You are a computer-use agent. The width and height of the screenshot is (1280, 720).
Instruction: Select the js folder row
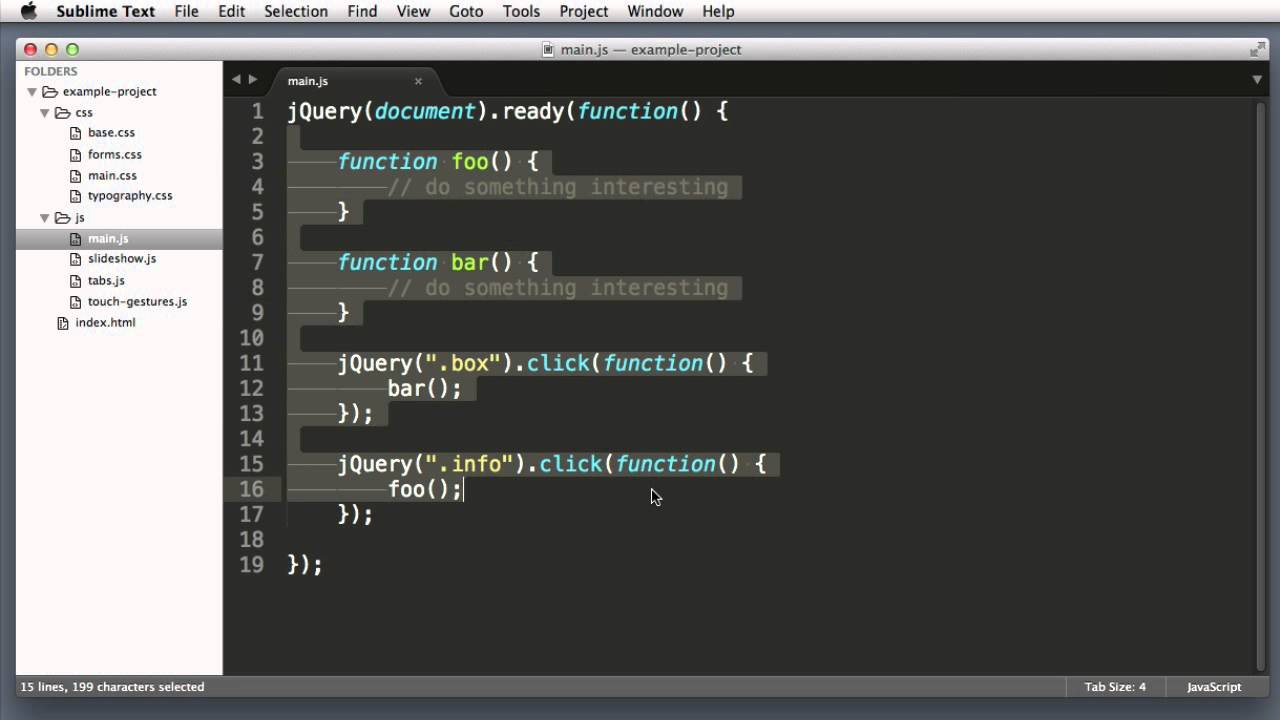click(119, 218)
